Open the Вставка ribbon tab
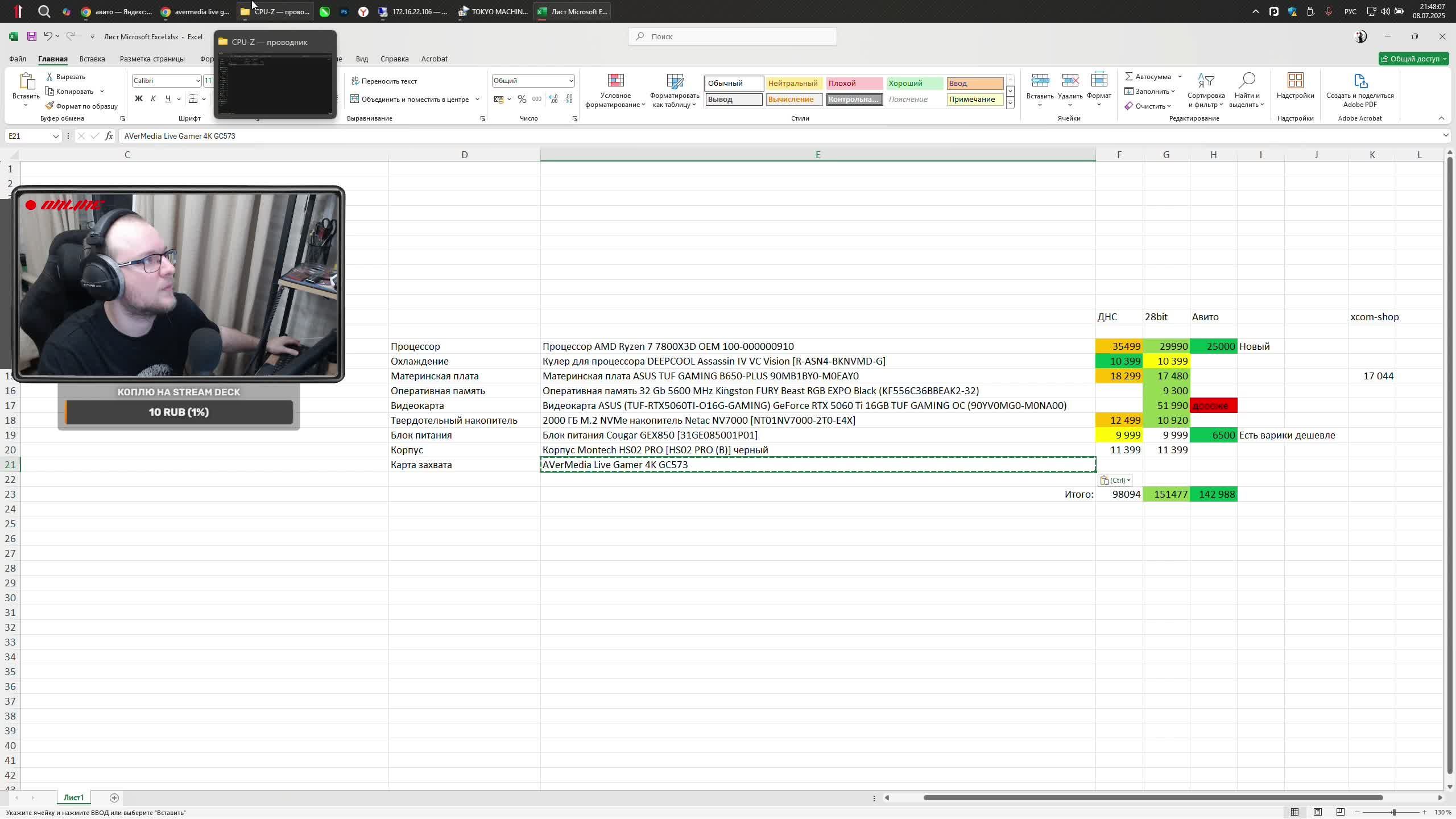 coord(92,59)
